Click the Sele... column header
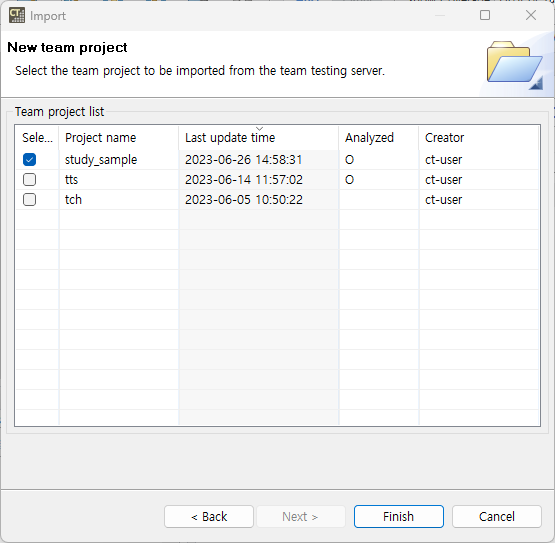The image size is (555, 543). coord(37,138)
